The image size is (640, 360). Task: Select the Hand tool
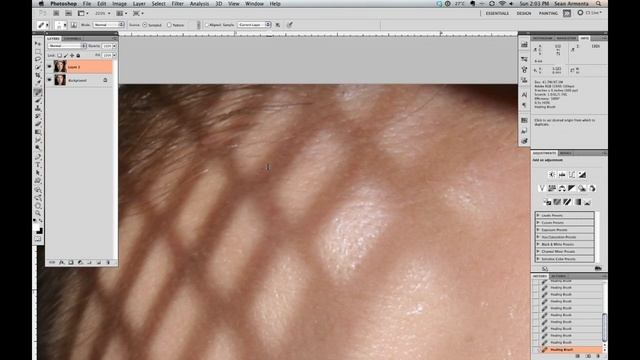click(38, 206)
